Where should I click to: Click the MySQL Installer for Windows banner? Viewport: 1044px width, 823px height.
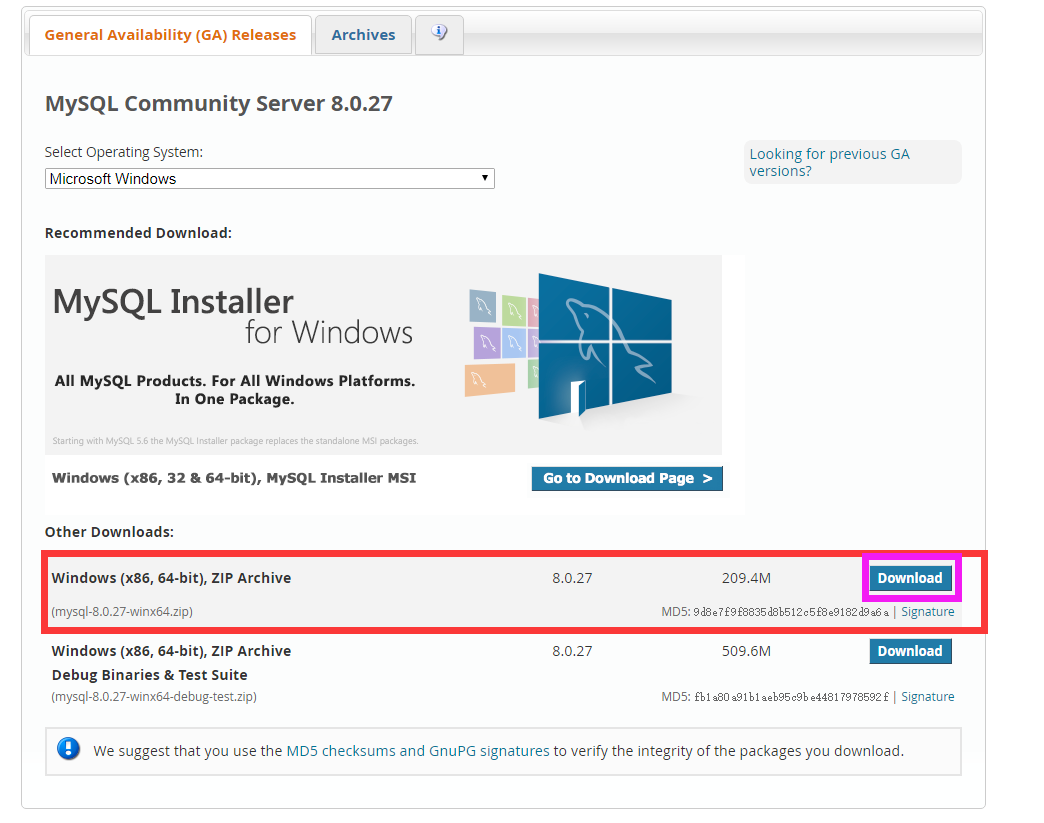(383, 355)
